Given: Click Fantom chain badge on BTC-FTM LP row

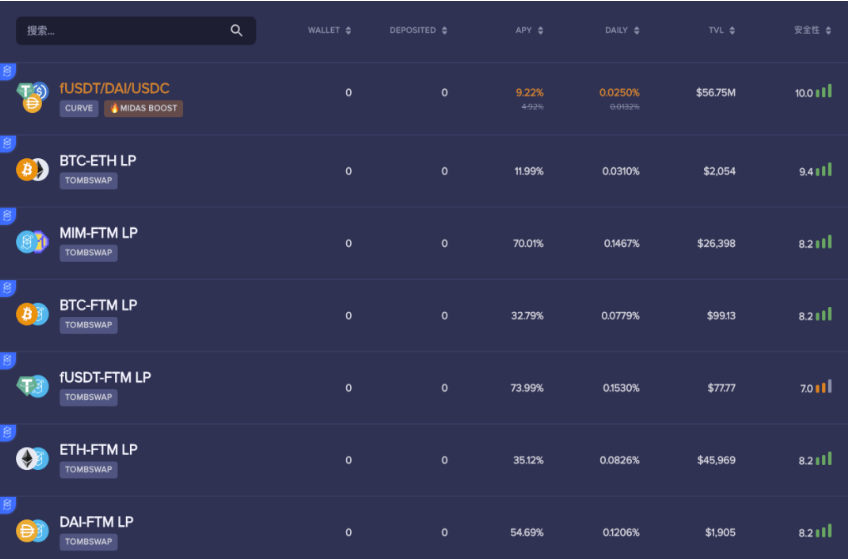Looking at the screenshot, I should 8,288.
